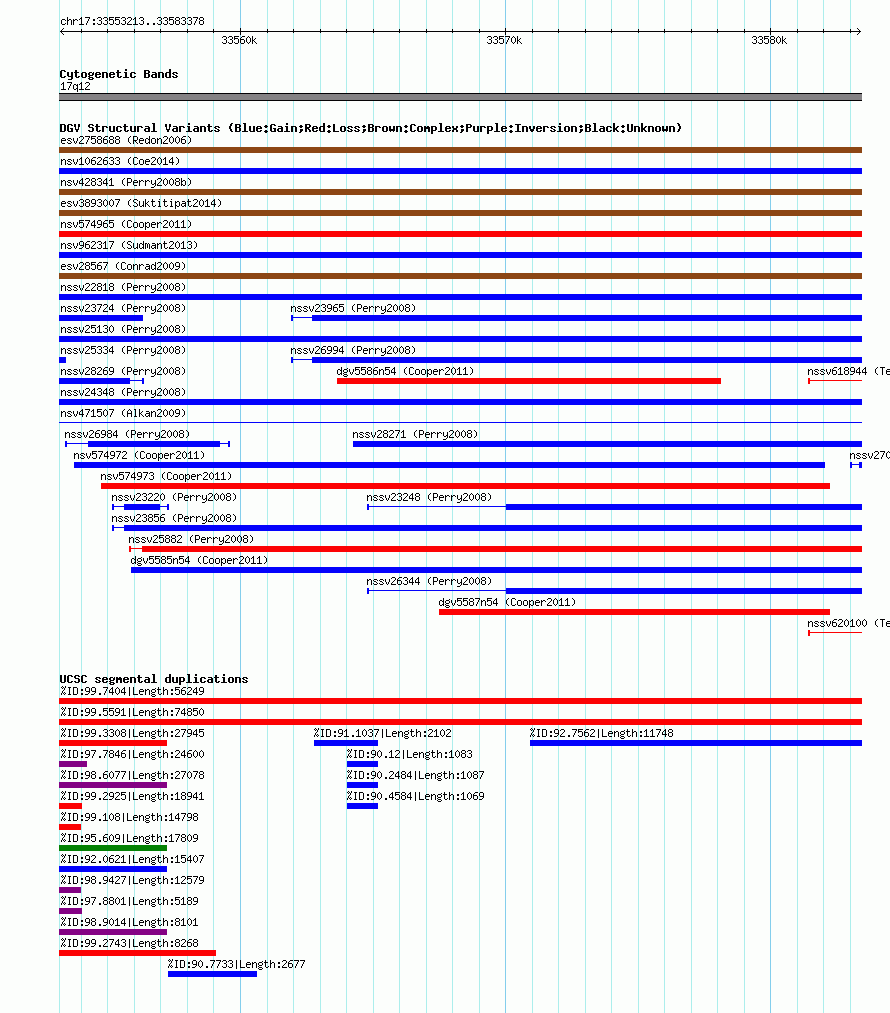Select duplication %ID:99.2743|Length:8268
Screen dimensions: 890x1013
click(x=138, y=953)
